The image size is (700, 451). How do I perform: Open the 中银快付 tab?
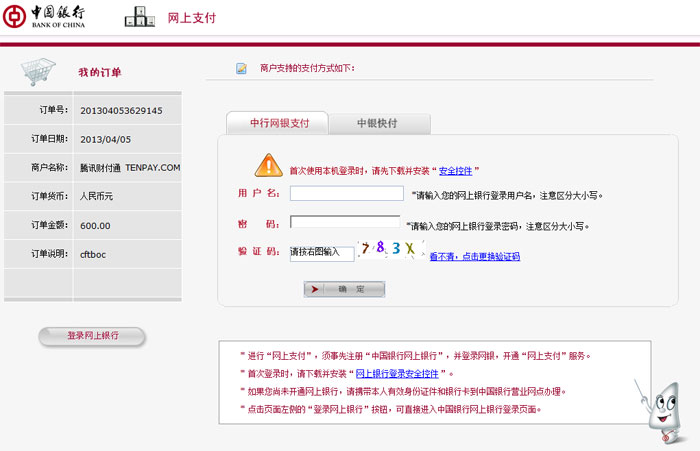click(378, 124)
